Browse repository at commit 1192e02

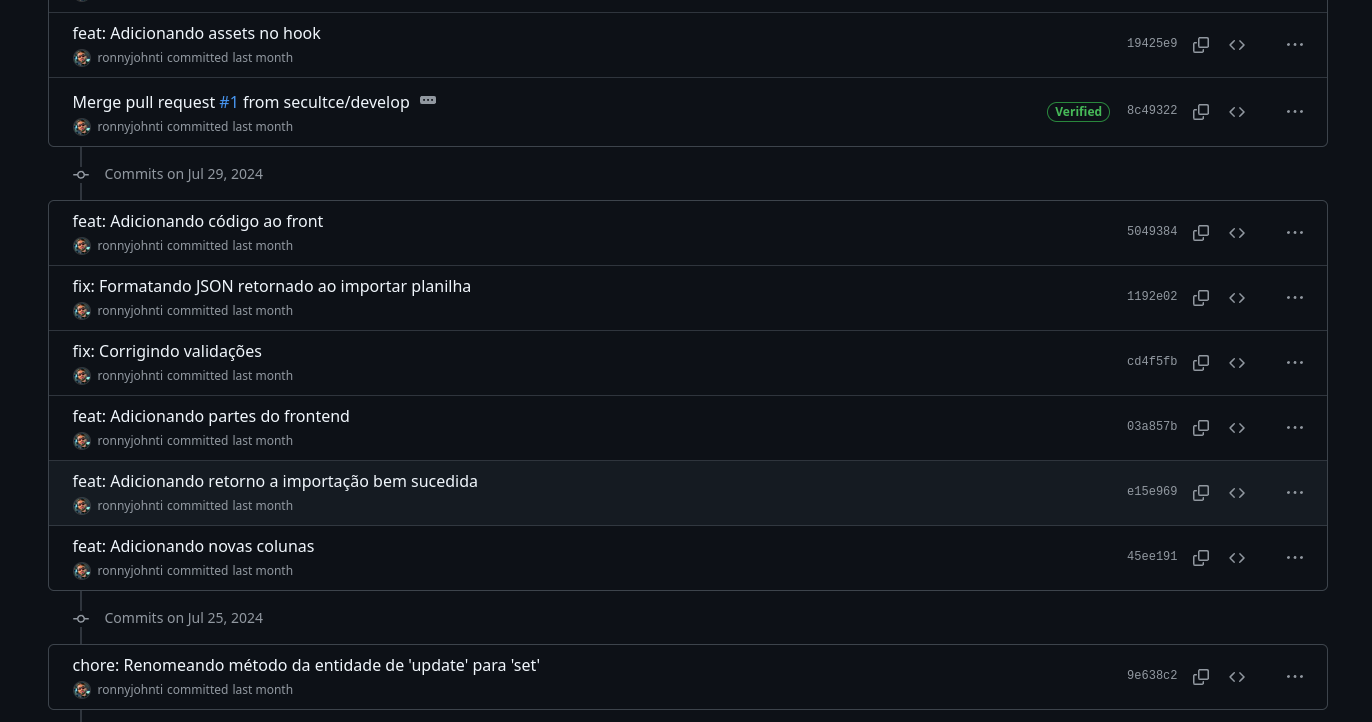(x=1237, y=298)
